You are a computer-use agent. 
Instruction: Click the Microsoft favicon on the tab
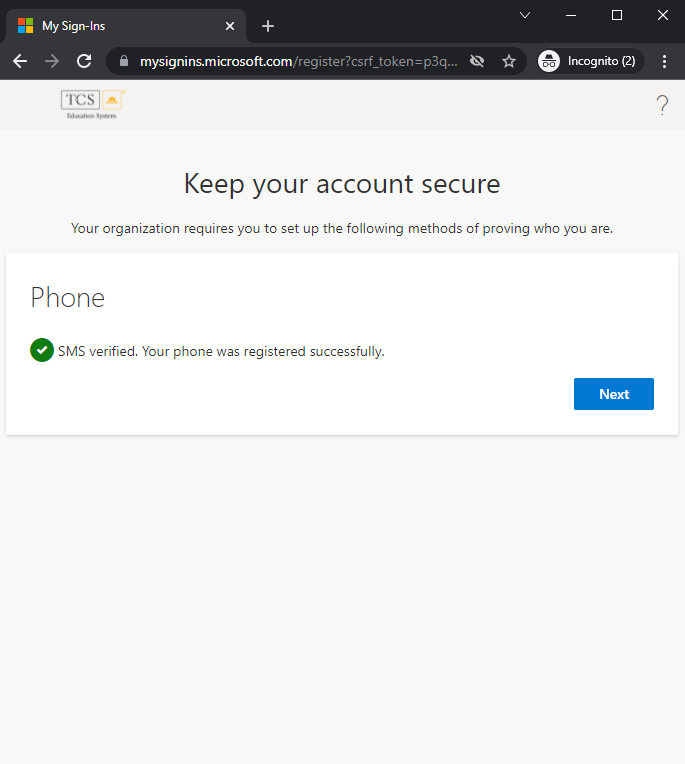tap(25, 25)
